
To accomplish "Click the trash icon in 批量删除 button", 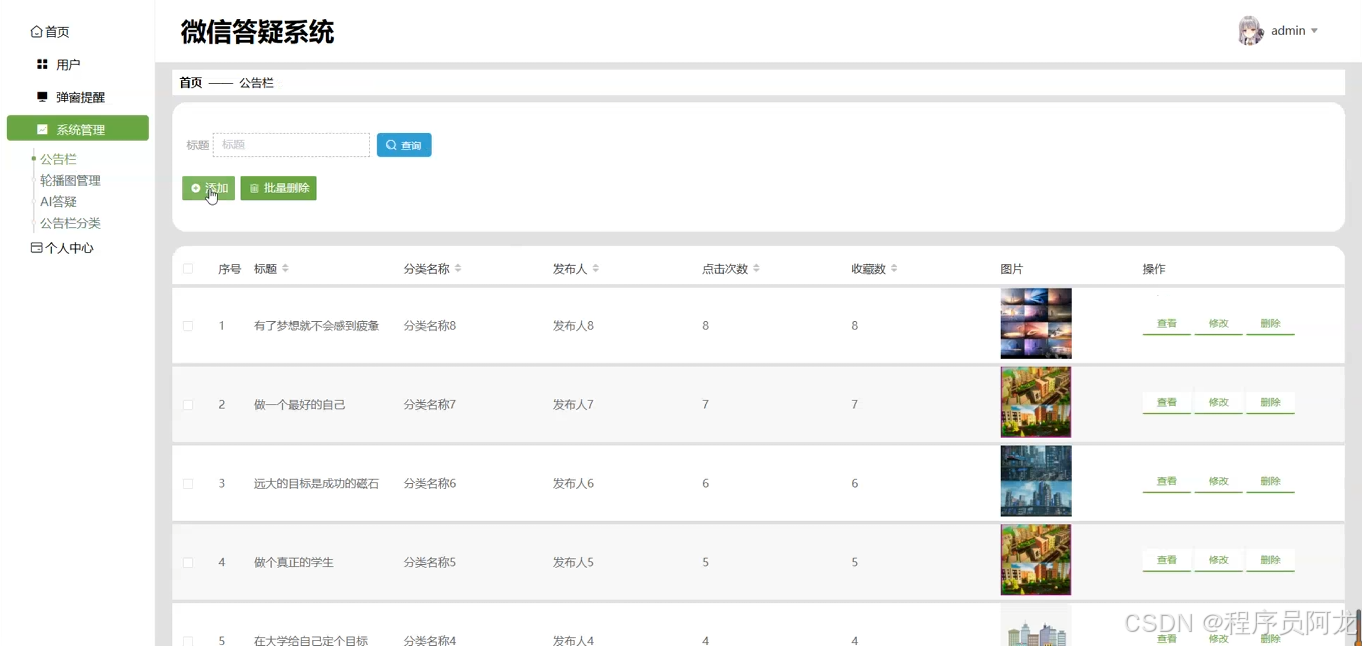I will point(254,188).
